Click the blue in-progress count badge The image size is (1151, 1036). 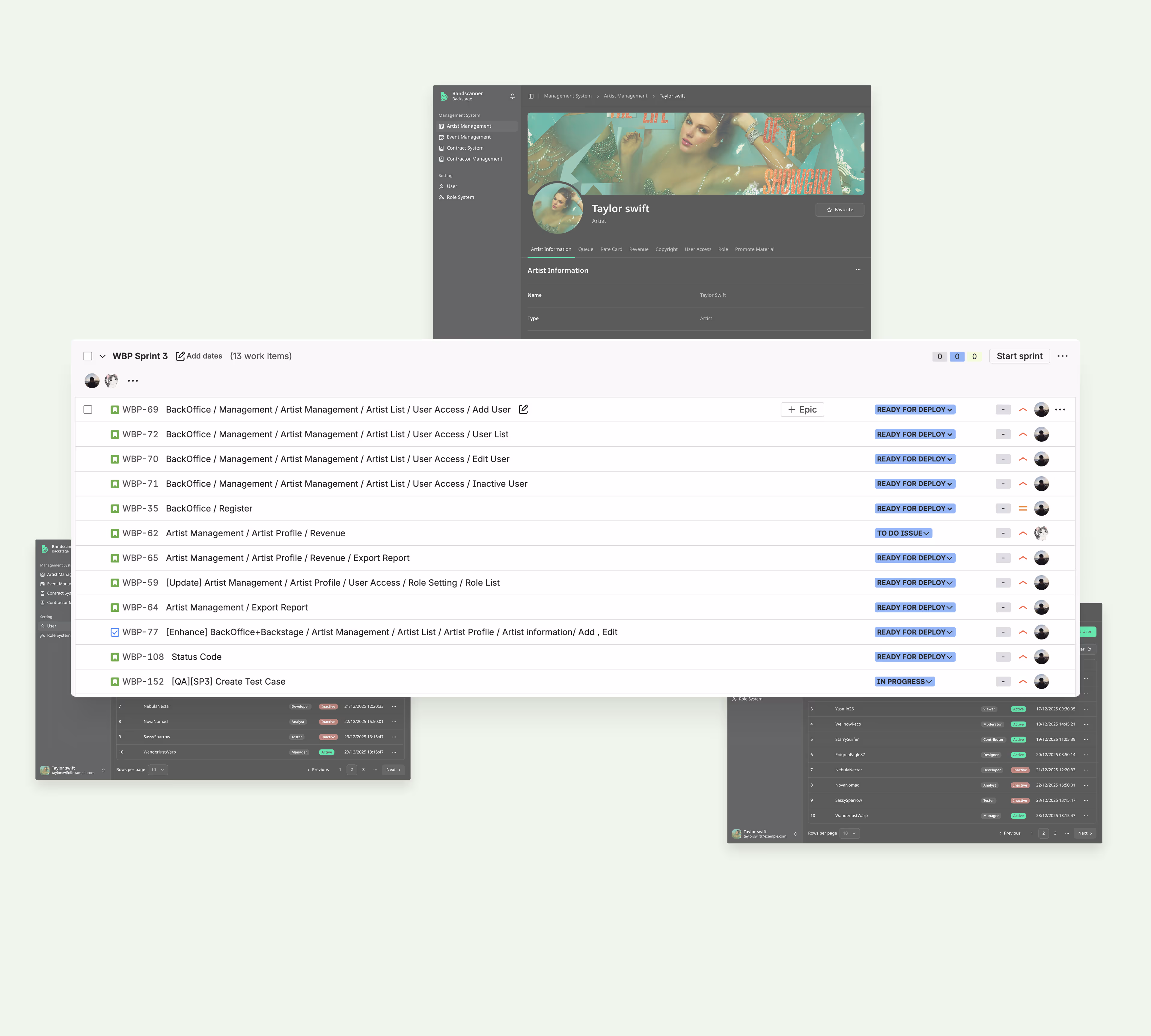(x=956, y=356)
